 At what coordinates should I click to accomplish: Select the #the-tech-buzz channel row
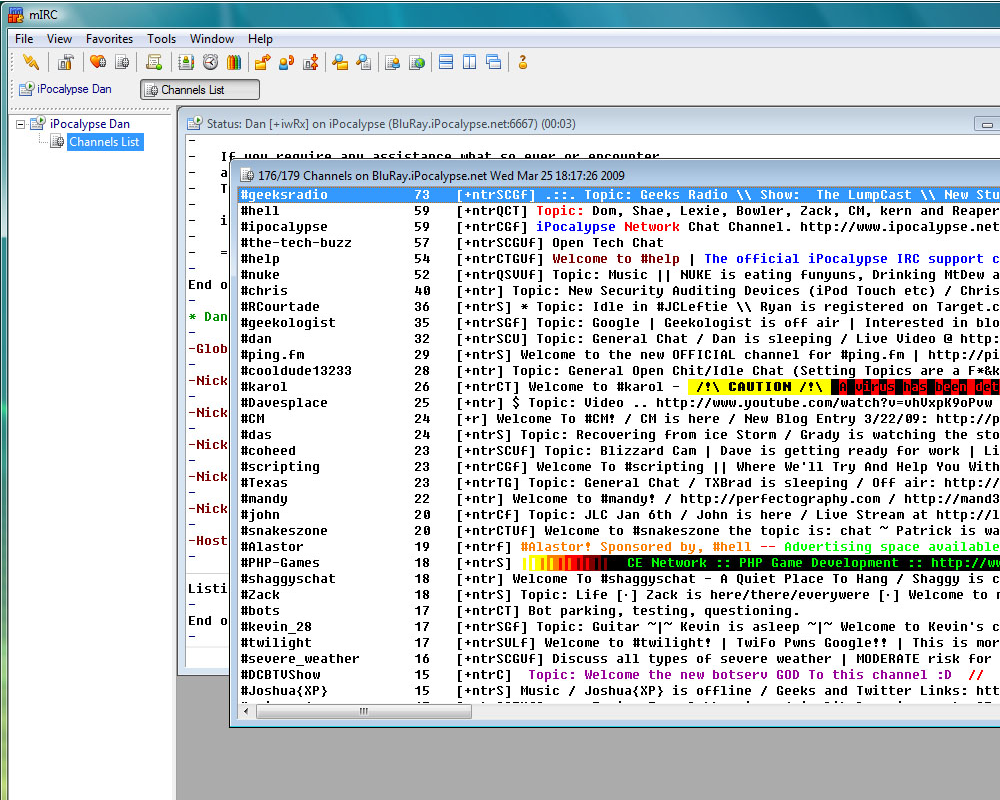click(619, 242)
